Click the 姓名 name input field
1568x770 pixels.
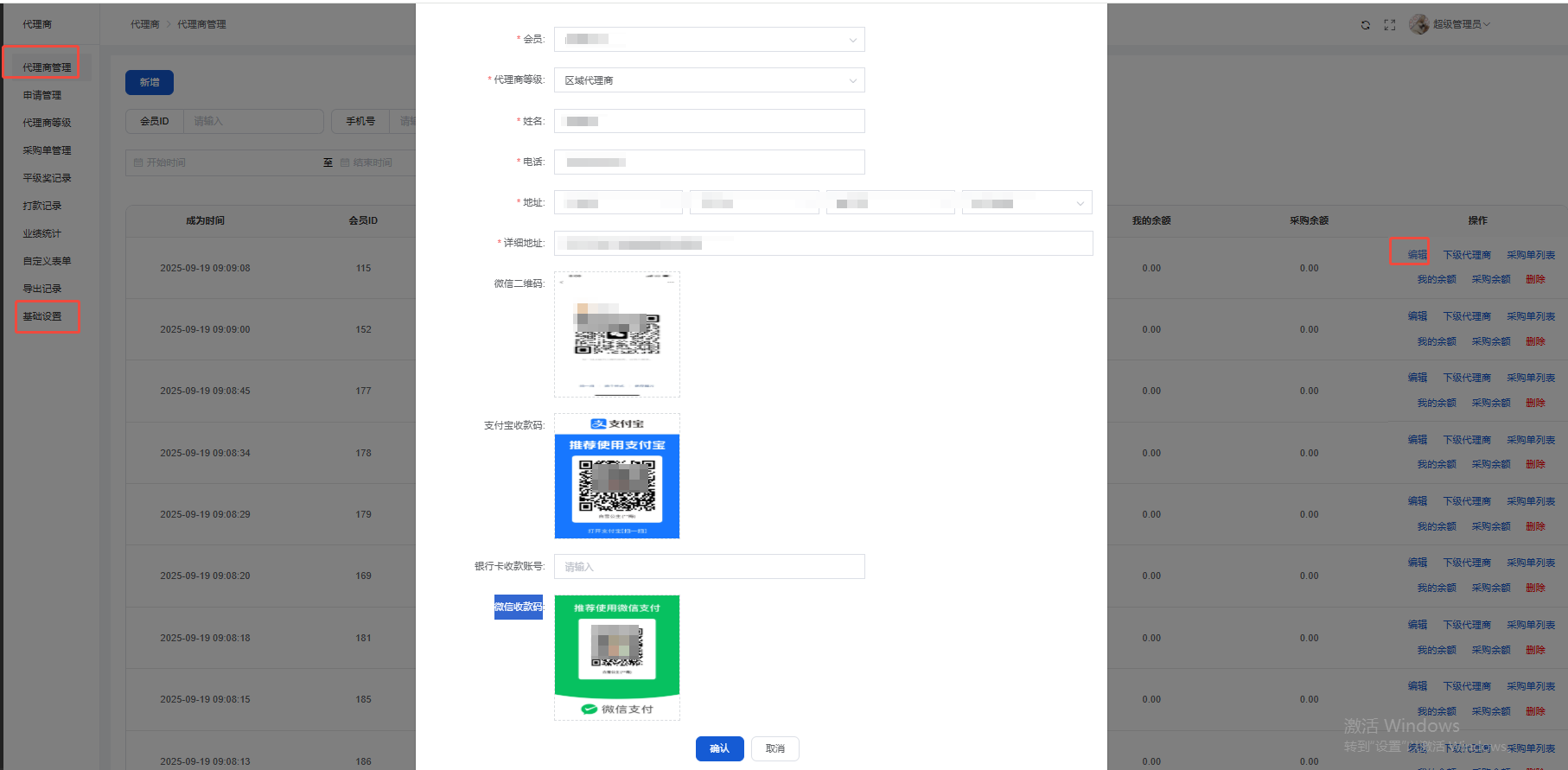(x=709, y=121)
